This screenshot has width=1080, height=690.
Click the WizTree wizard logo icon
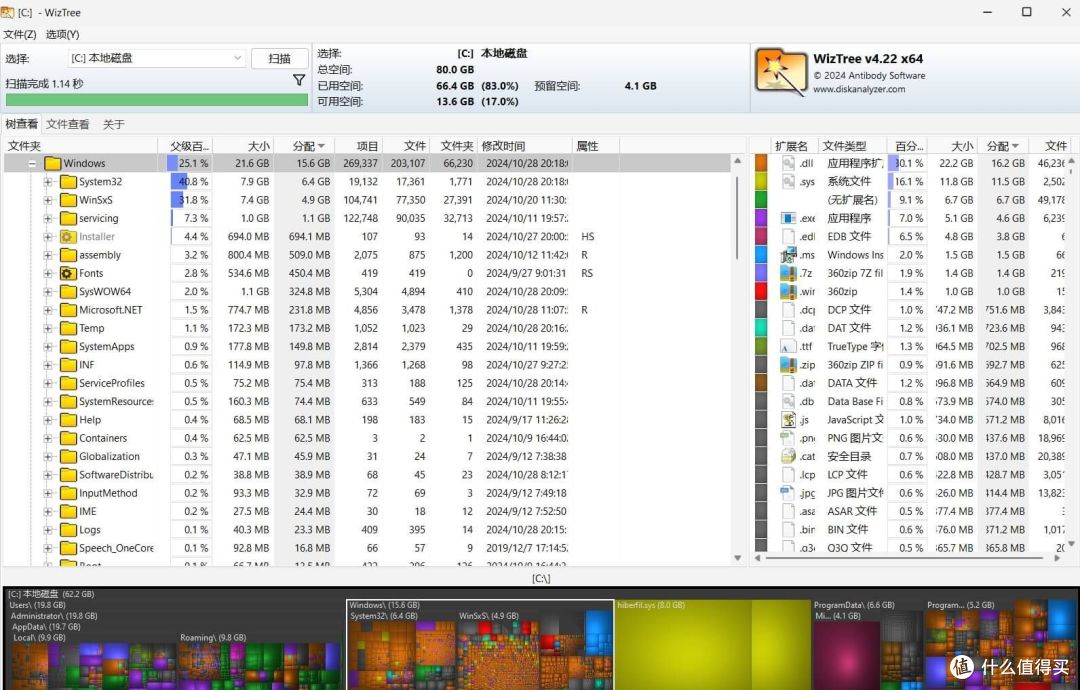781,72
